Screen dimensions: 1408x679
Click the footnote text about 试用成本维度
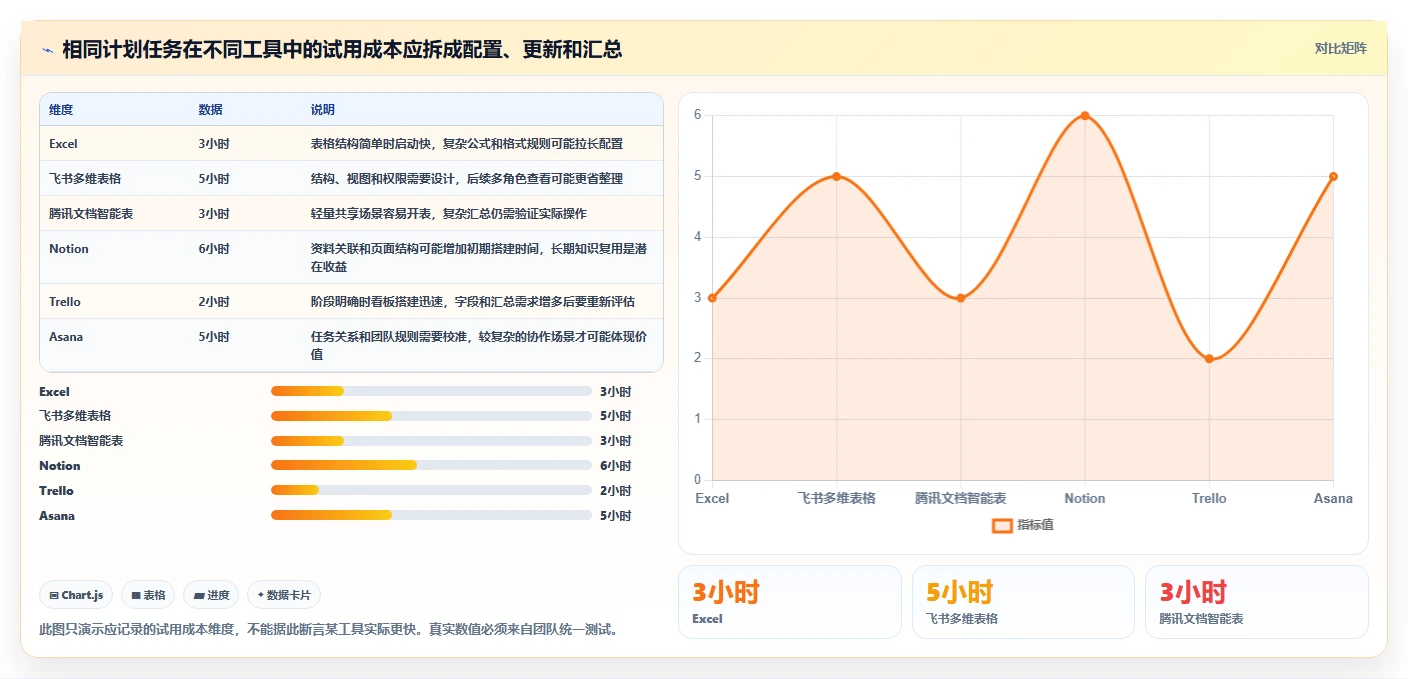click(329, 630)
